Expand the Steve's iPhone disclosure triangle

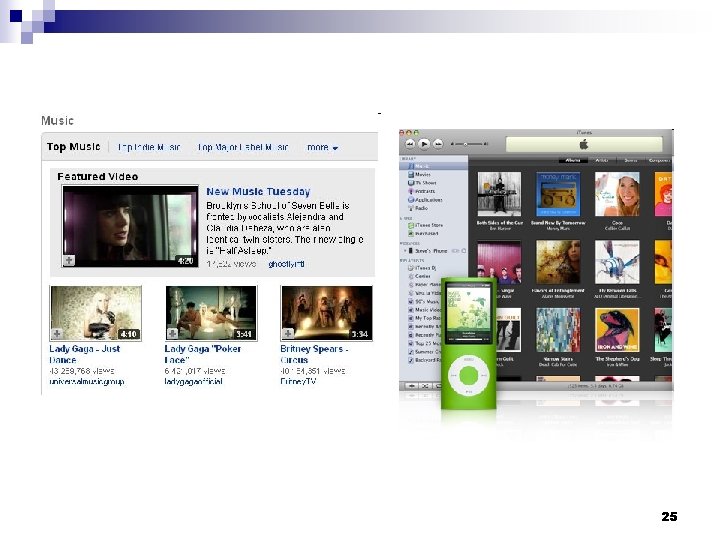click(x=405, y=251)
